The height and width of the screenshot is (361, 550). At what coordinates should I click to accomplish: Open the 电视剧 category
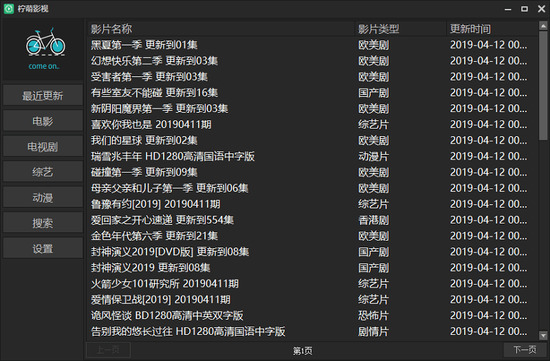(x=43, y=147)
